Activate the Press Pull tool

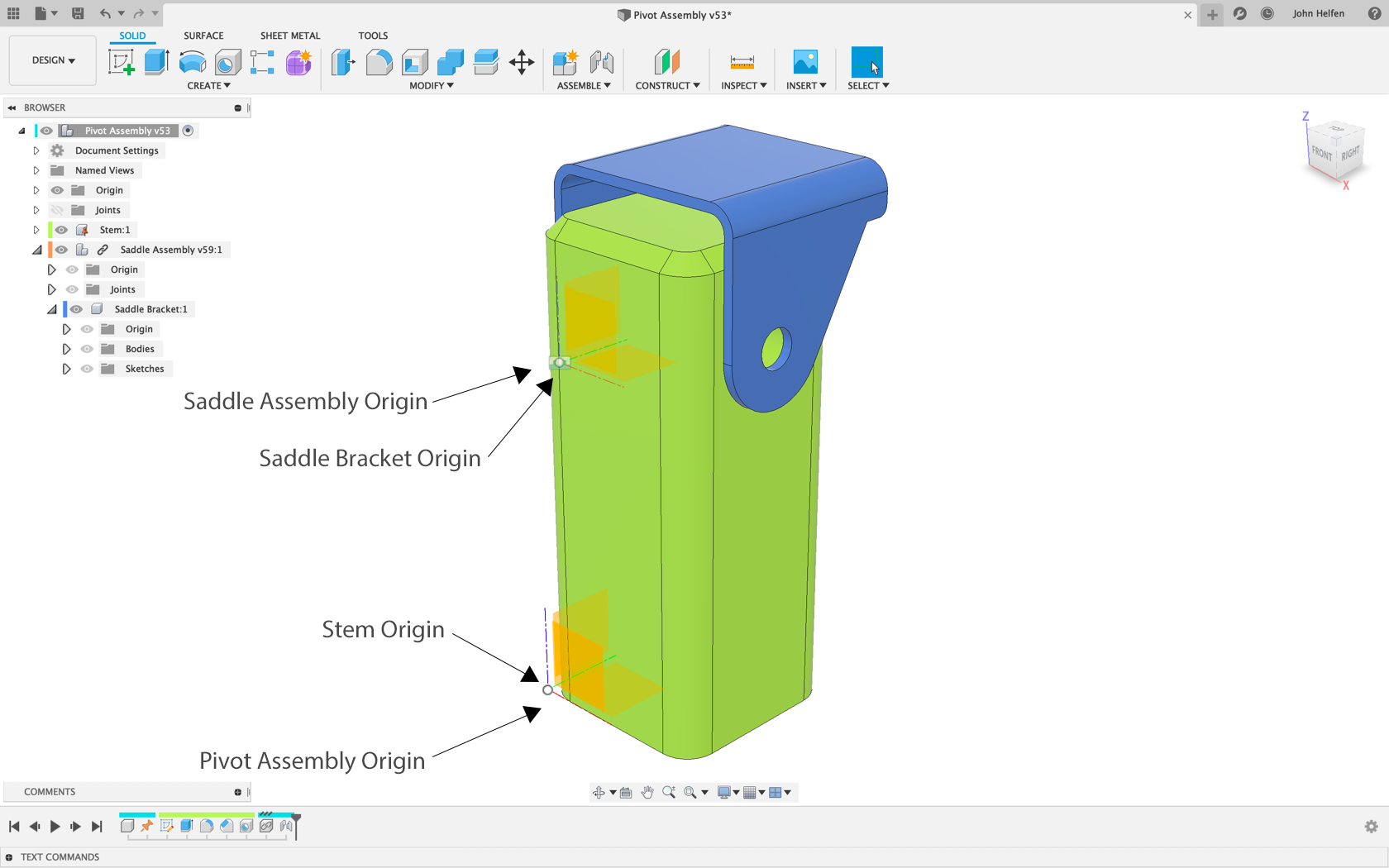(x=342, y=62)
